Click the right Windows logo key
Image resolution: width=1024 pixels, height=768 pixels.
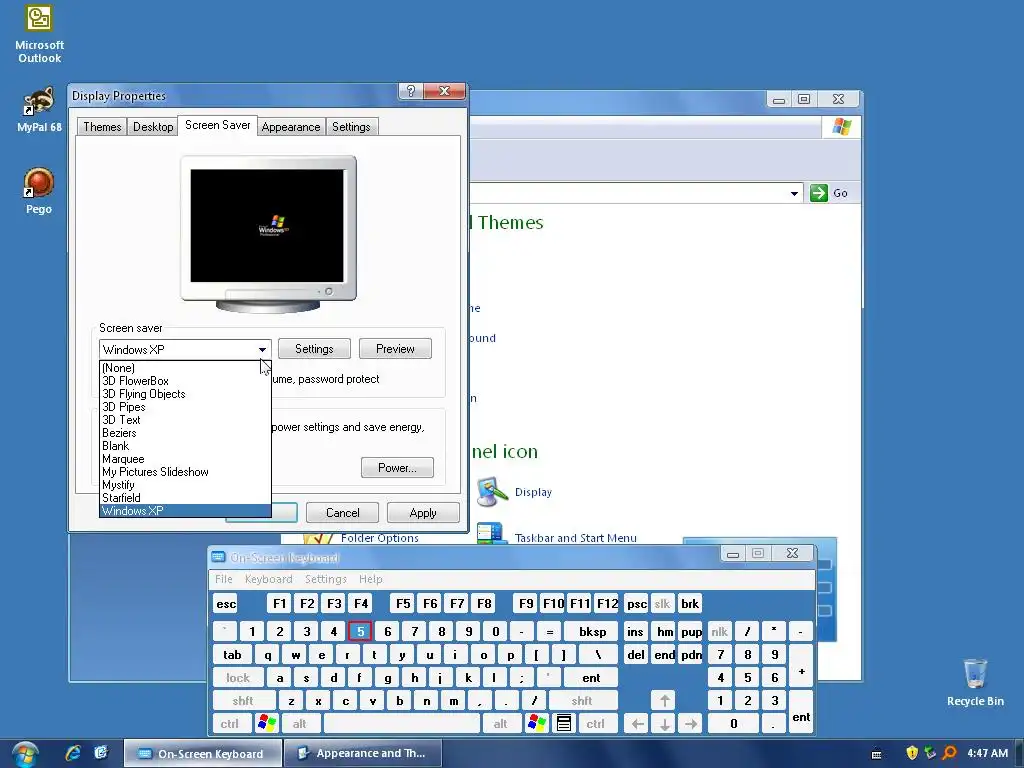pyautogui.click(x=536, y=723)
